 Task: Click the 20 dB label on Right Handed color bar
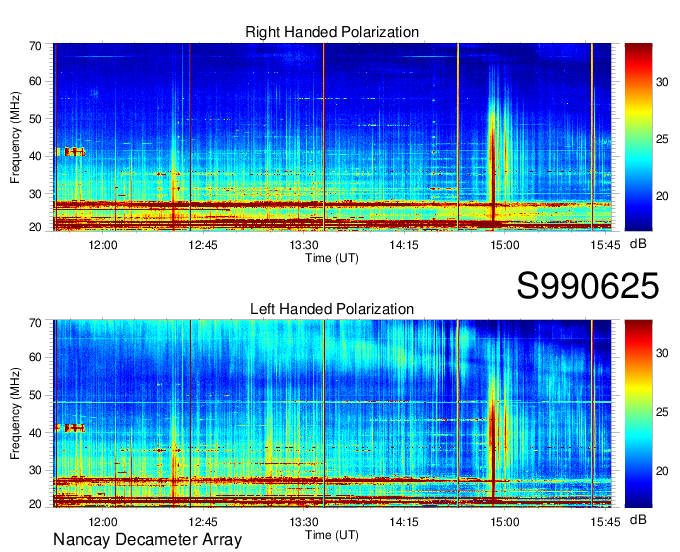pos(662,196)
